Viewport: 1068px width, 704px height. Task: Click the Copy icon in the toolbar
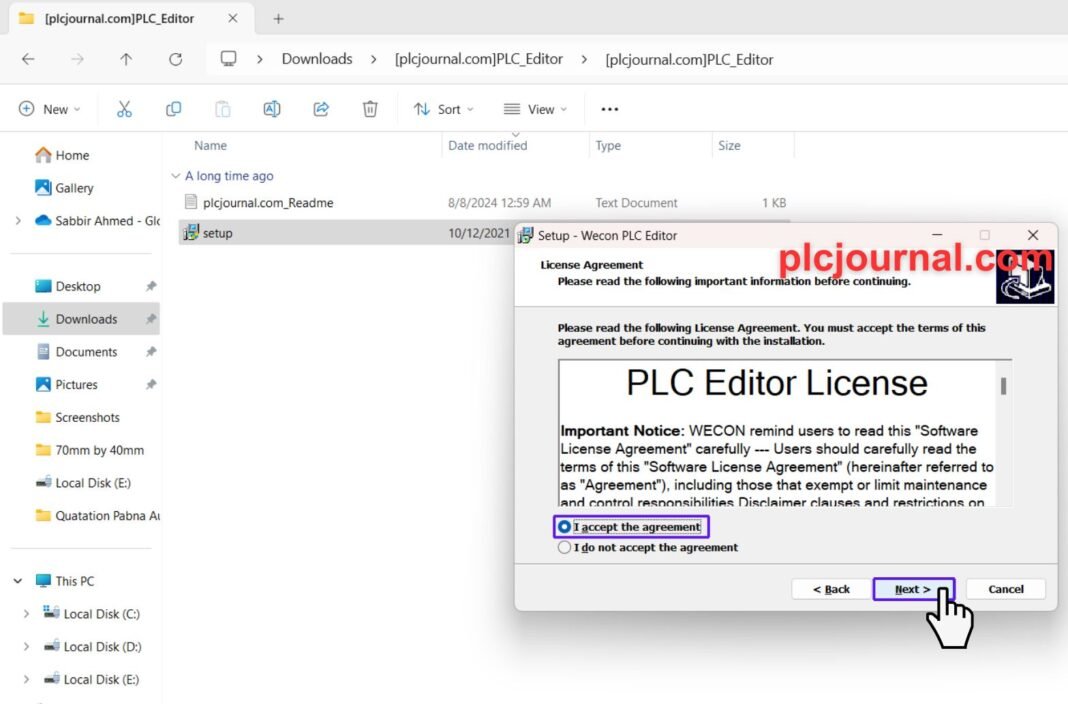click(x=174, y=109)
